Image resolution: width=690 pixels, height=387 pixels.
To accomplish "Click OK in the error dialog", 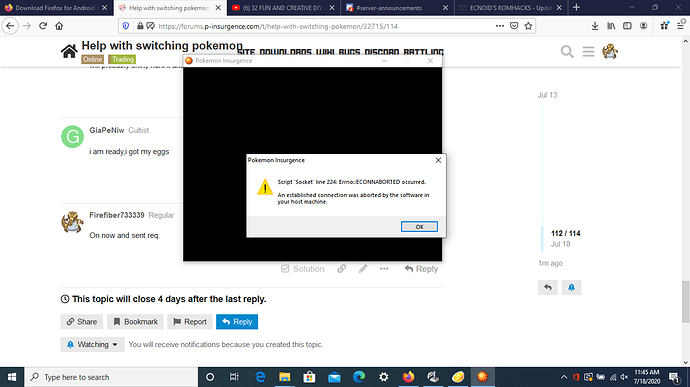I will 419,227.
